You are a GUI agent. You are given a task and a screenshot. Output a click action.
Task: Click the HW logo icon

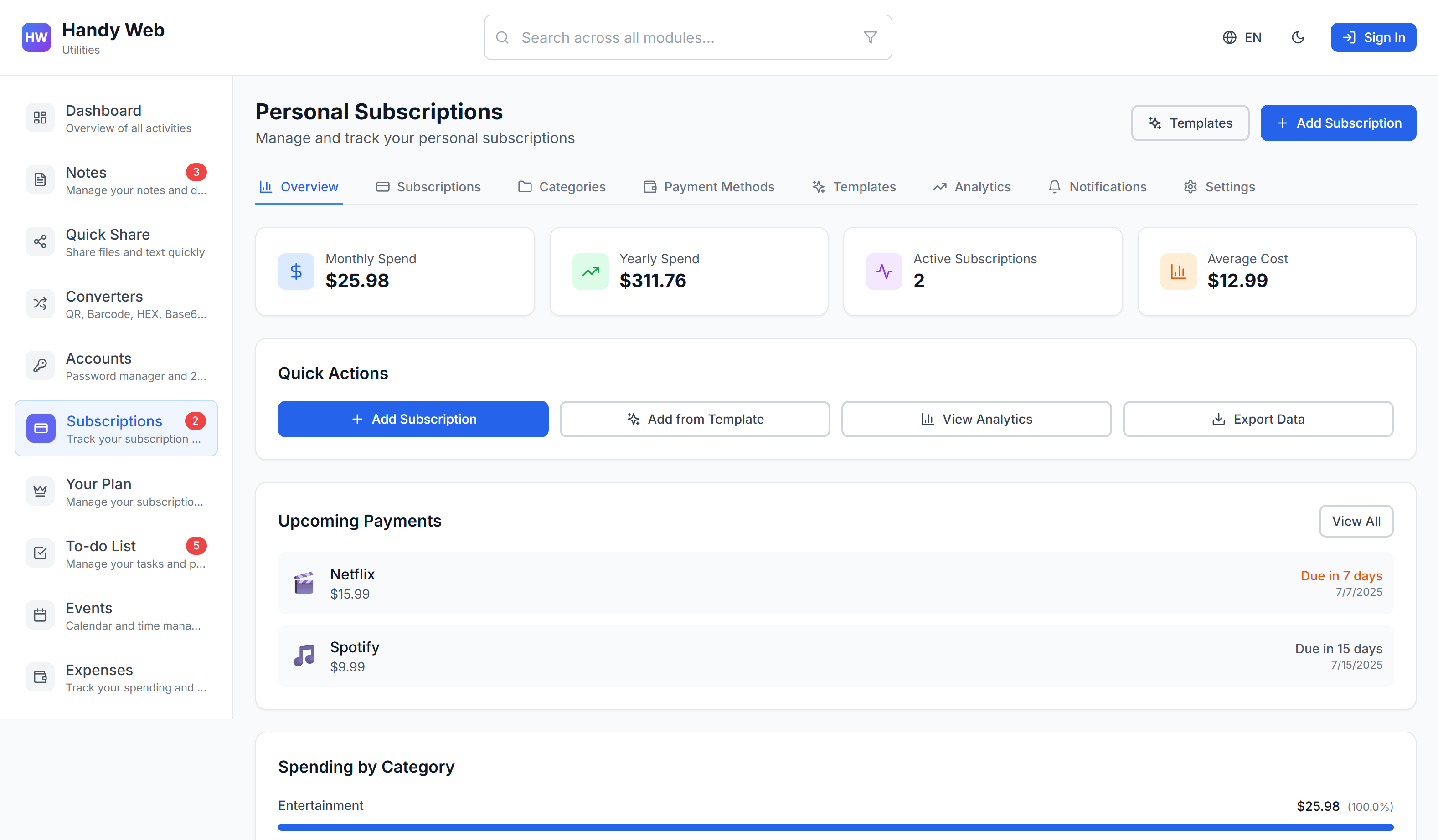pos(36,38)
